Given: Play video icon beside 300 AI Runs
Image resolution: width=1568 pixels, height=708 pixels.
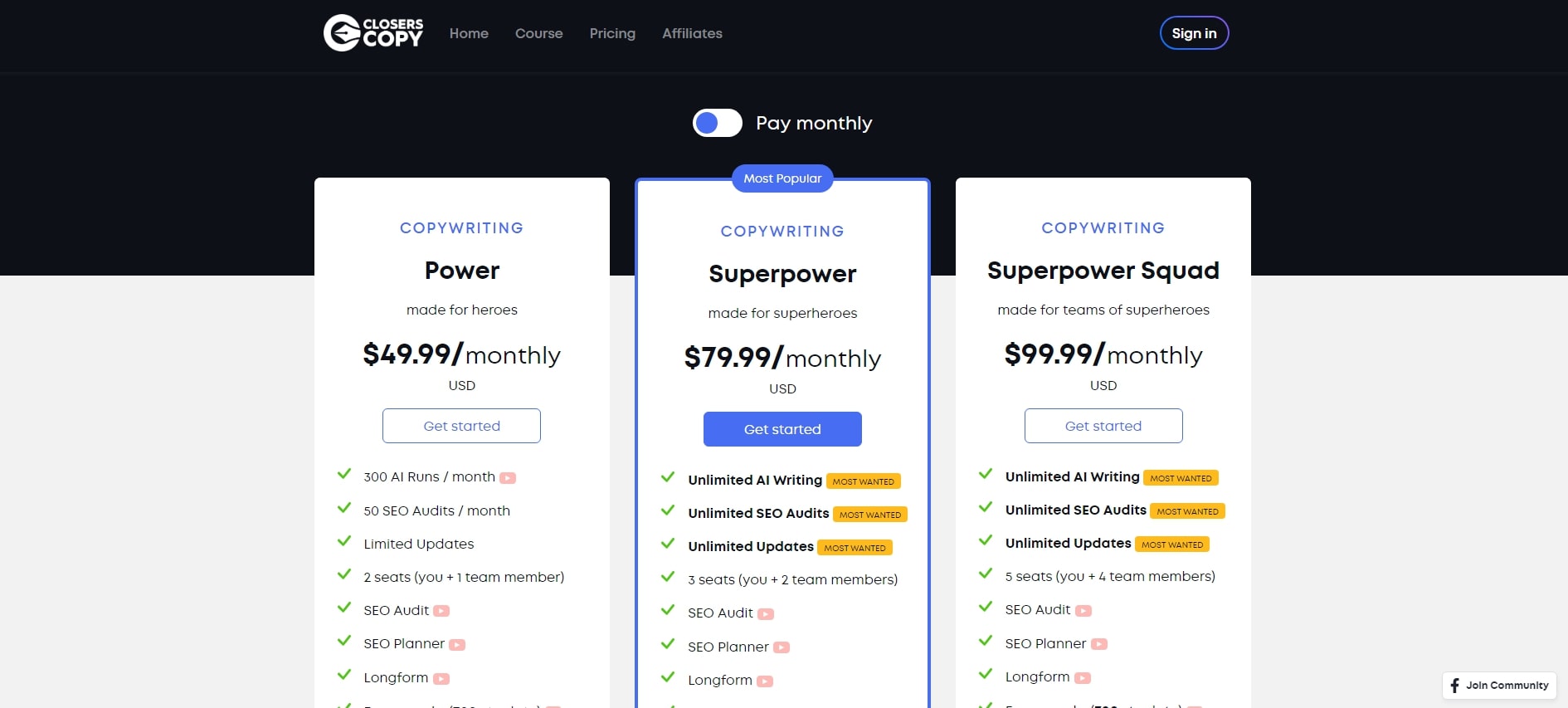Looking at the screenshot, I should [508, 478].
